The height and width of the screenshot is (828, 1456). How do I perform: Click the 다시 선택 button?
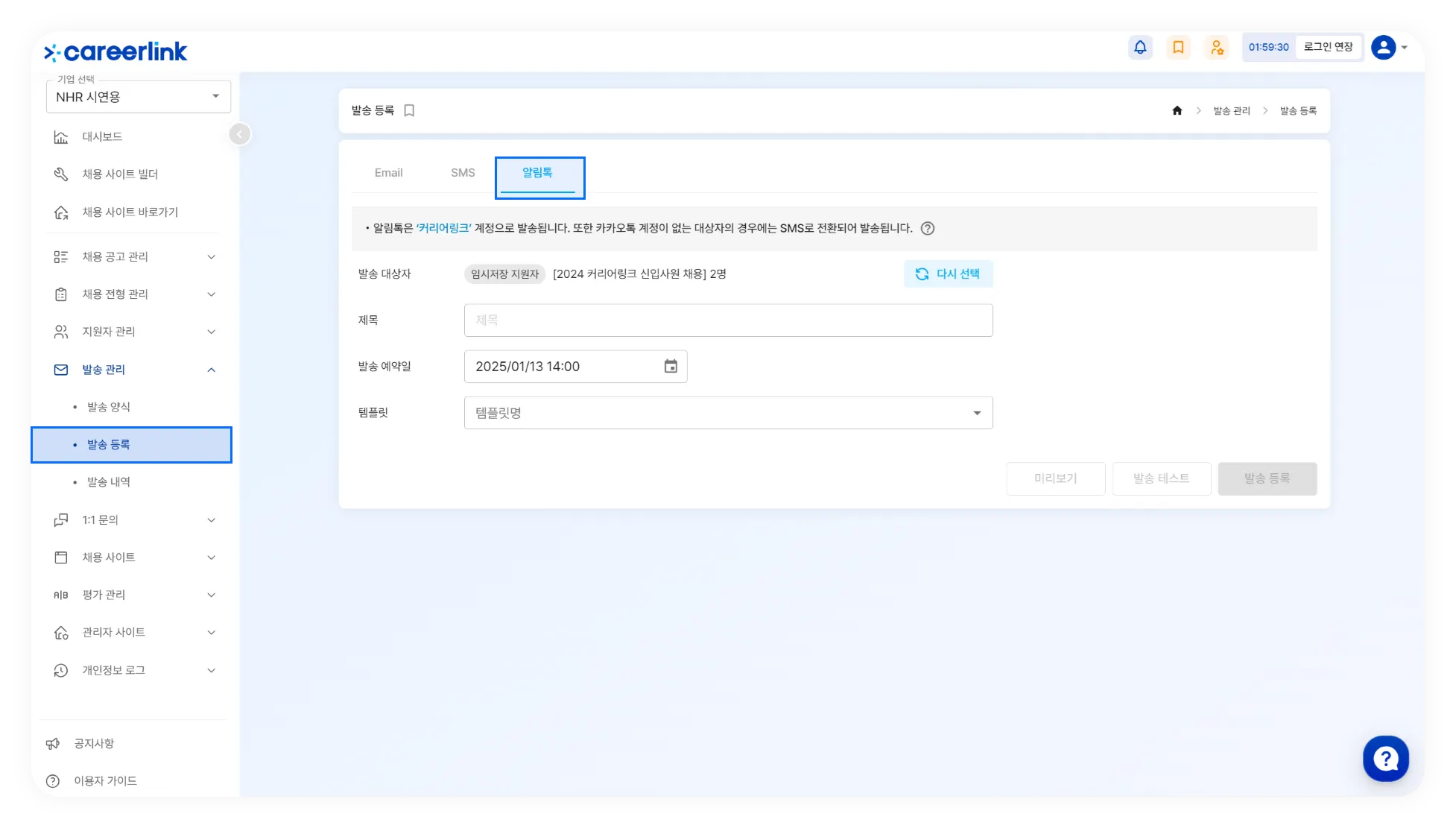click(x=948, y=274)
